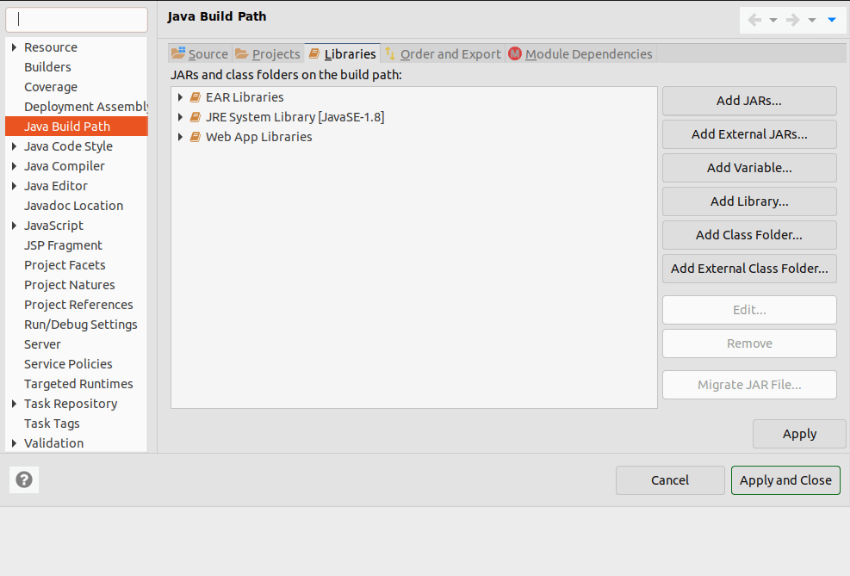Image resolution: width=850 pixels, height=576 pixels.
Task: Go forward with the right arrow icon
Action: 793,20
